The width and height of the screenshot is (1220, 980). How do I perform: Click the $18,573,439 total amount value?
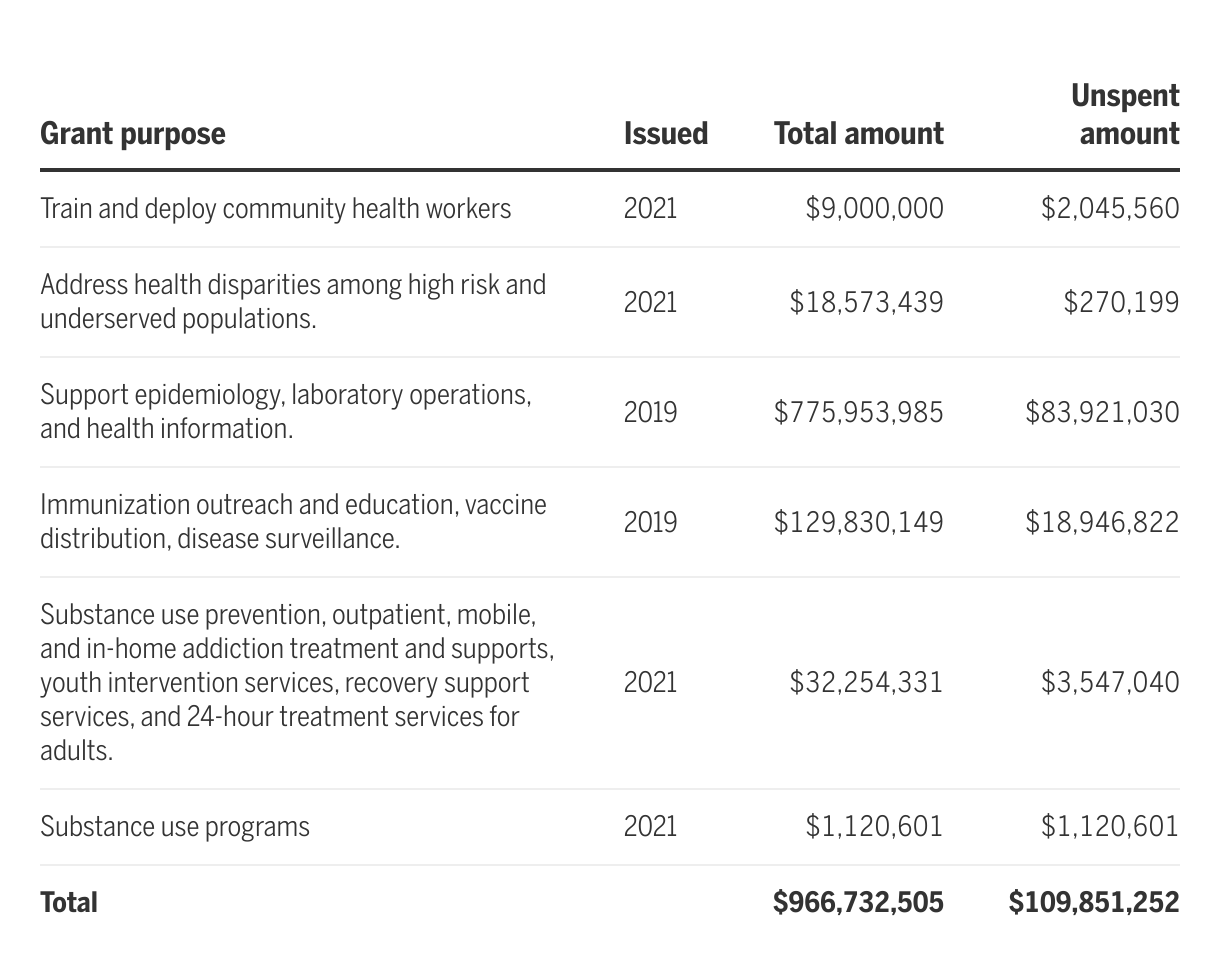(866, 302)
